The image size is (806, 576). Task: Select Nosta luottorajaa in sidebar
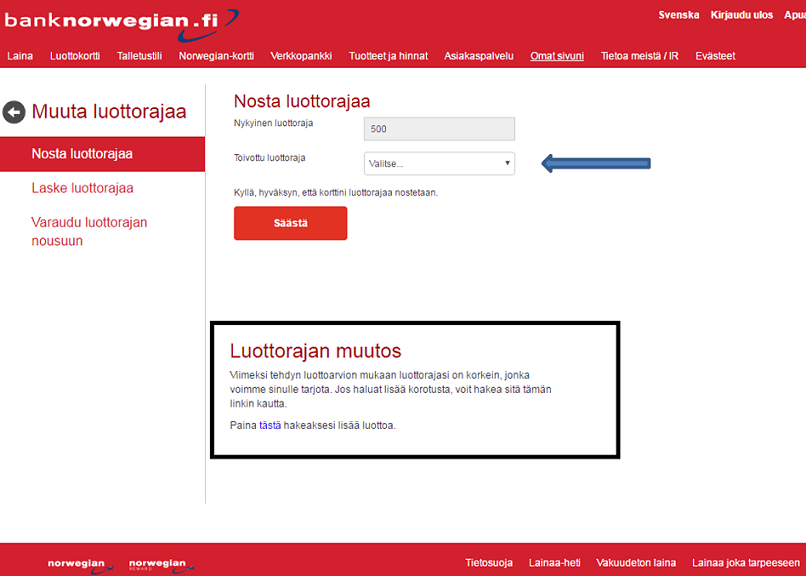tap(102, 154)
